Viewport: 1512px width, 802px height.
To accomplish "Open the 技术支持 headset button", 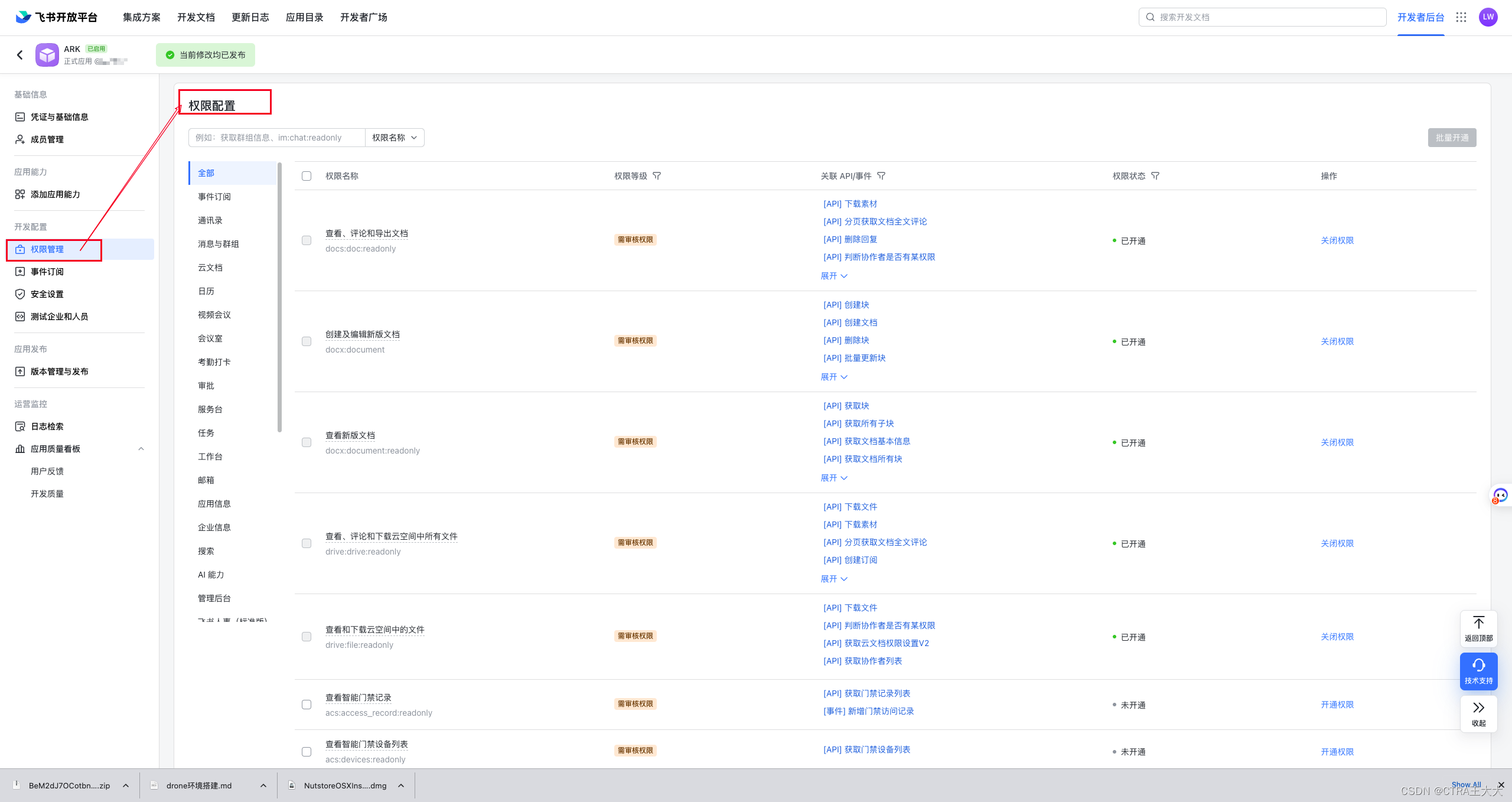I will click(x=1478, y=671).
